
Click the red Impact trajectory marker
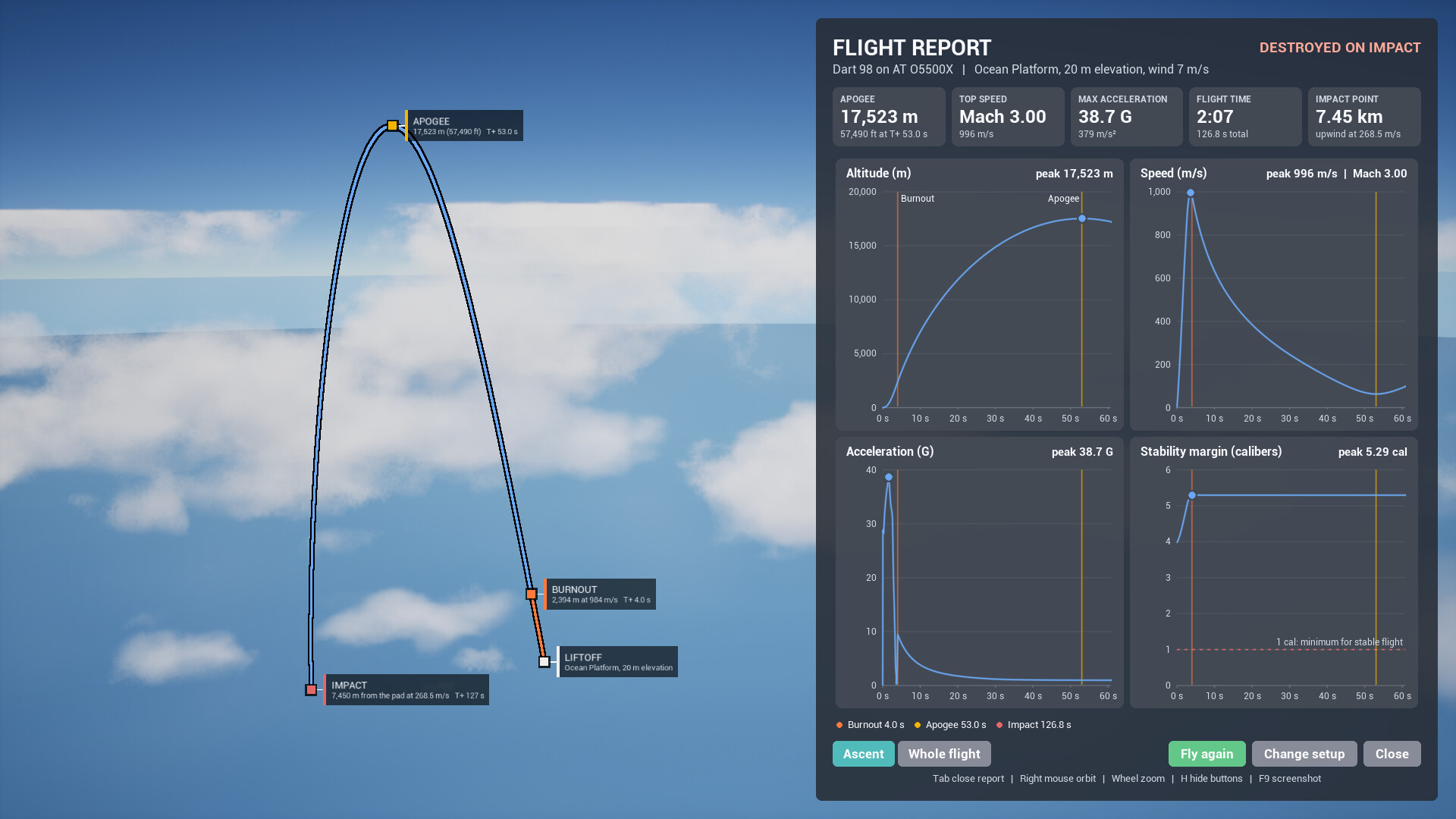[x=311, y=690]
